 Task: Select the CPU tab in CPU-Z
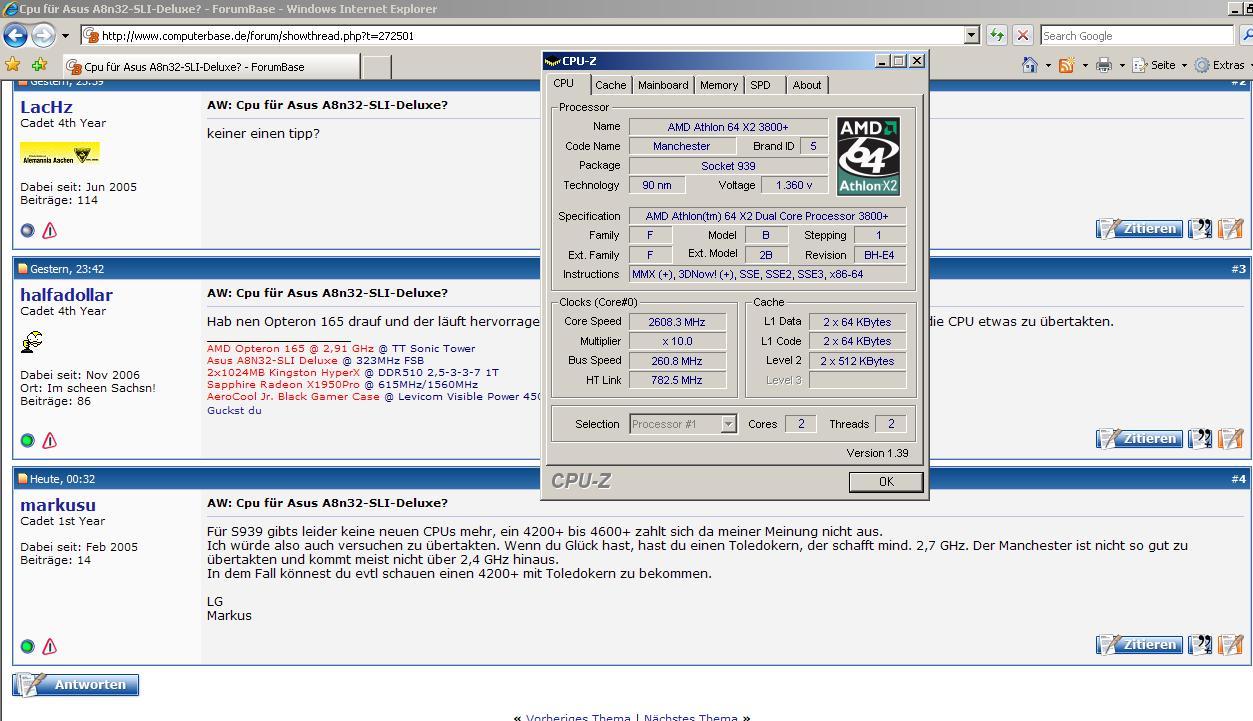click(x=564, y=84)
